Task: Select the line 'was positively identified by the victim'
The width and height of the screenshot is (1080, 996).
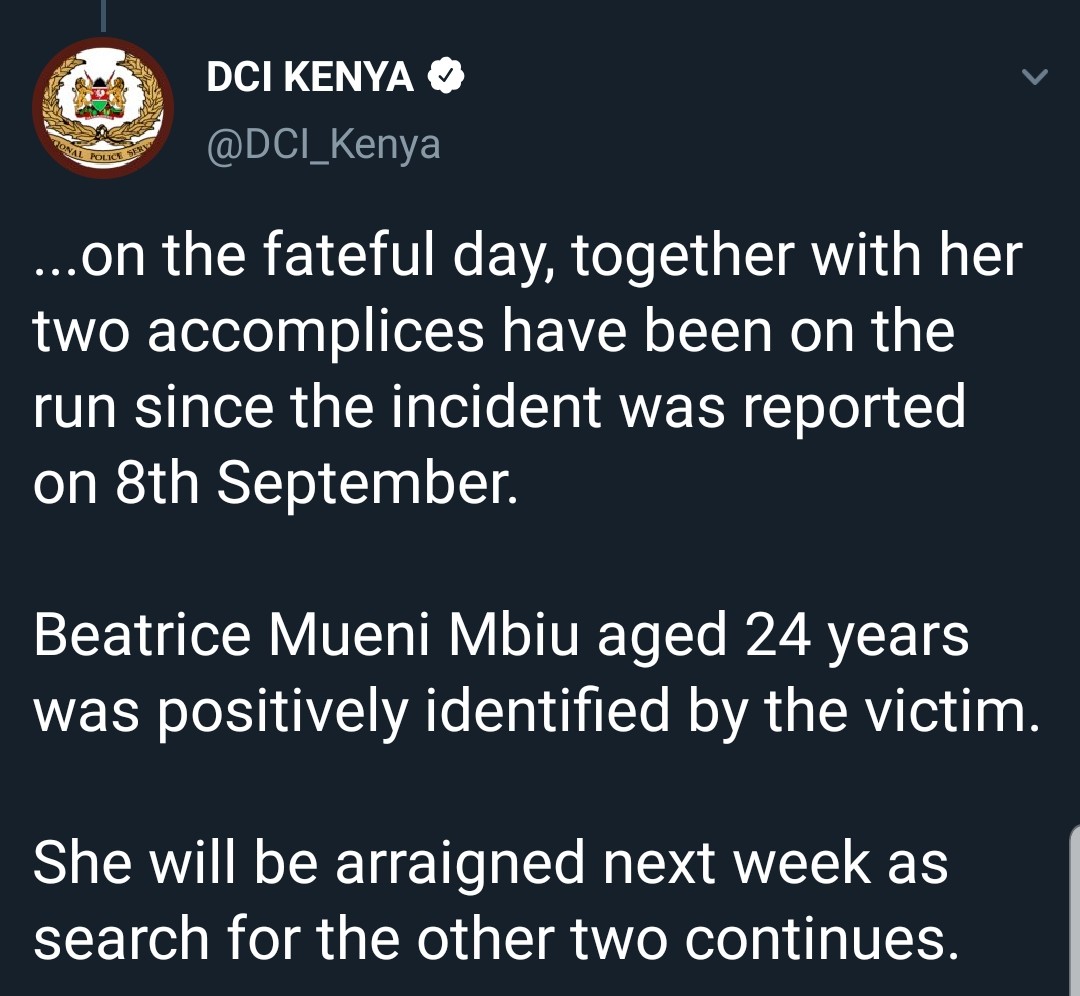Action: pyautogui.click(x=537, y=712)
